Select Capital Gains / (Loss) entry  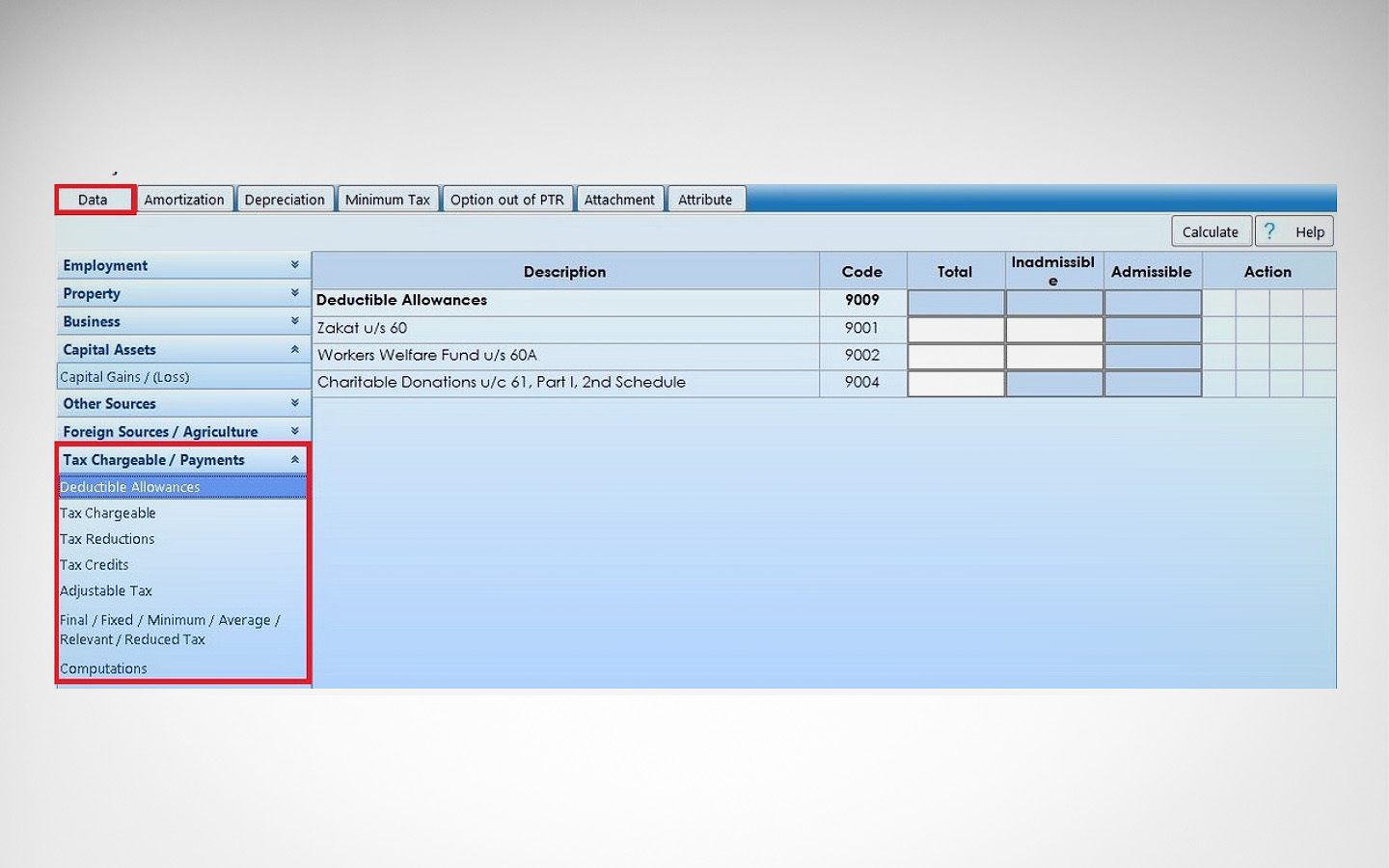click(x=123, y=376)
